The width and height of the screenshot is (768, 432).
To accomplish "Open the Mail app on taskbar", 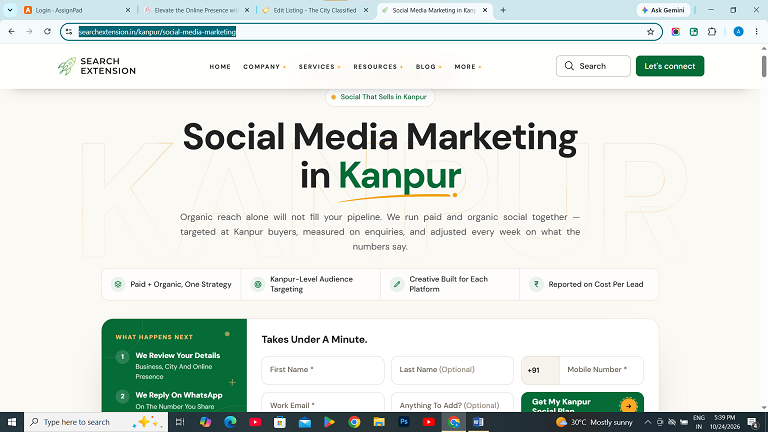I will click(305, 422).
